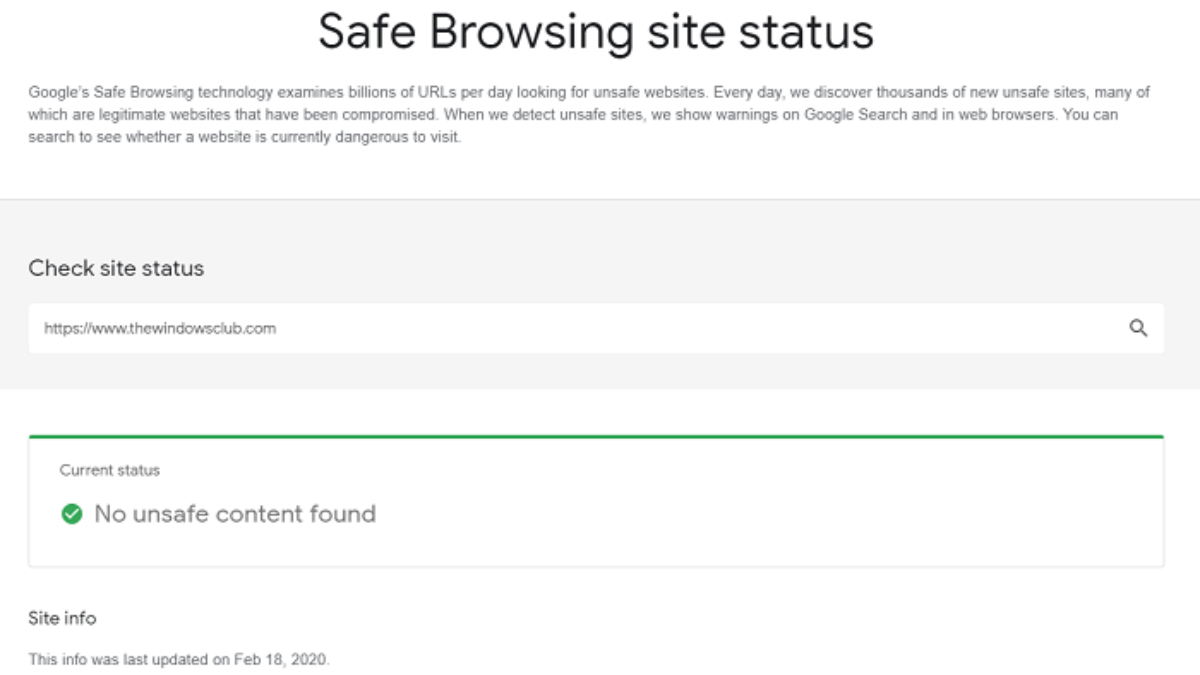Click the "Current status" label
The height and width of the screenshot is (675, 1200).
(x=110, y=470)
